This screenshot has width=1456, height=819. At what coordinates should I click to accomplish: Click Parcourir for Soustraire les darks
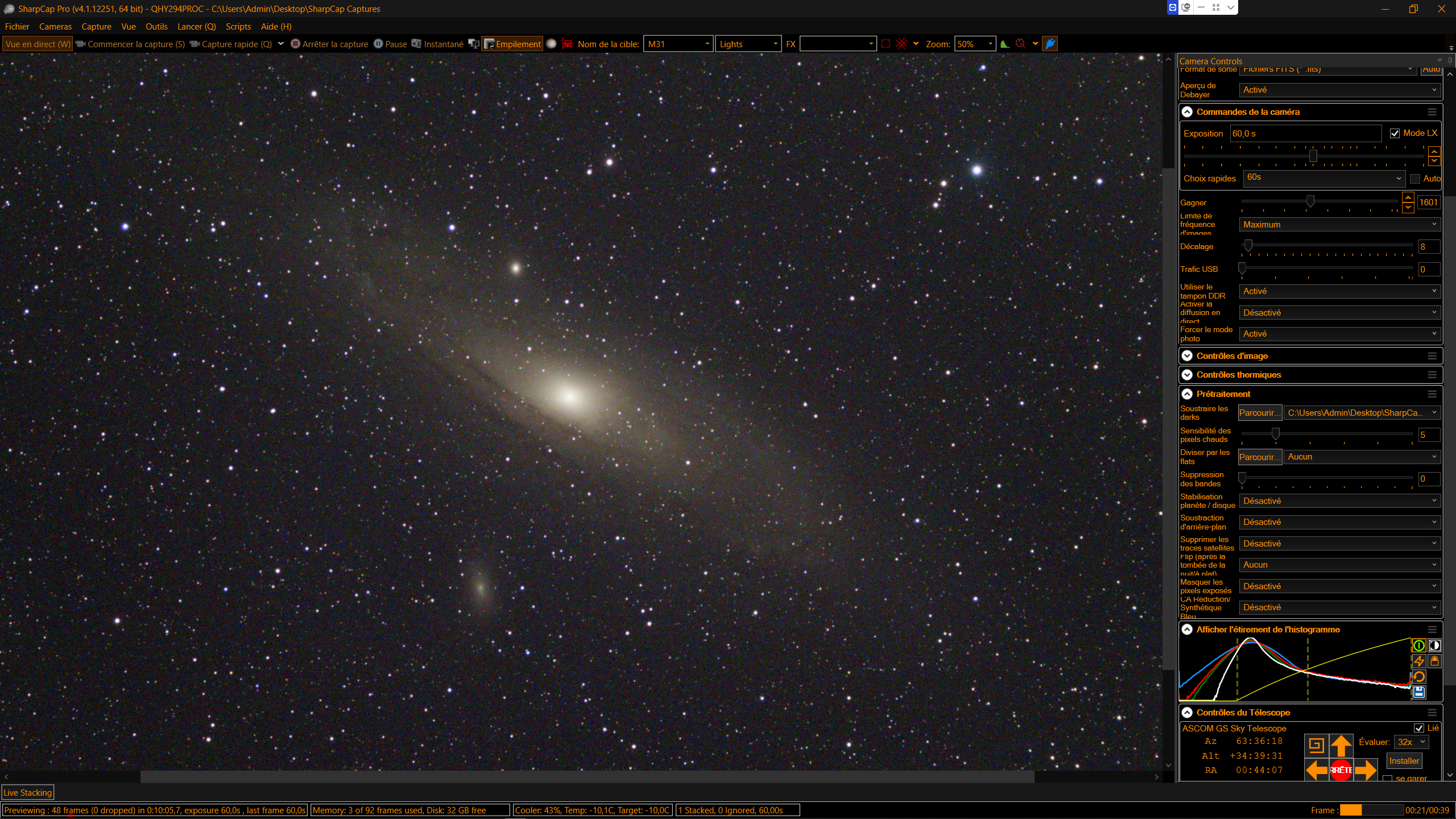tap(1260, 413)
